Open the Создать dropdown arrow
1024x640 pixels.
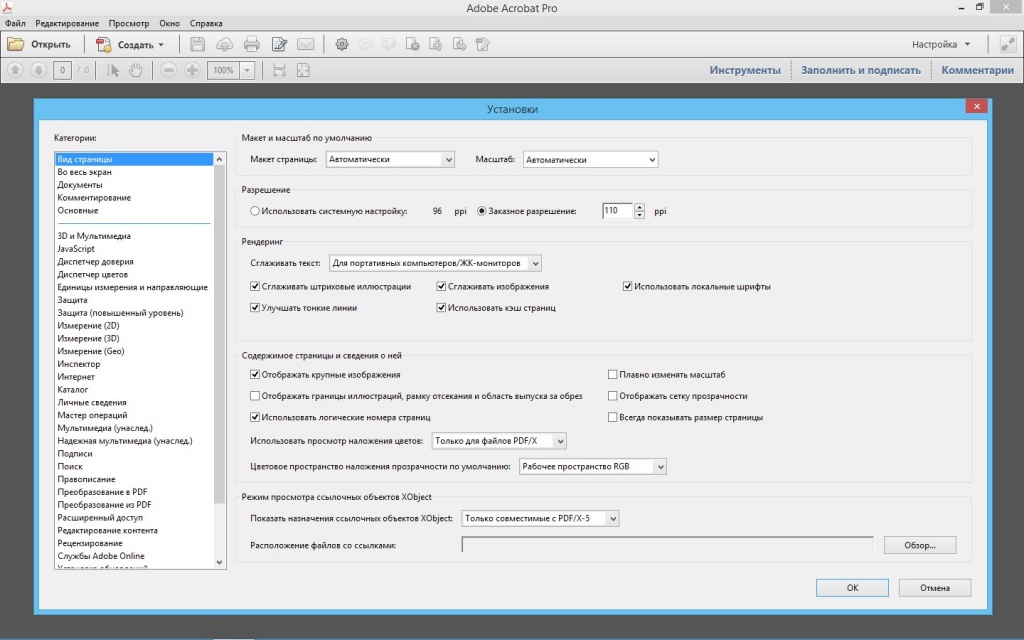(x=161, y=45)
